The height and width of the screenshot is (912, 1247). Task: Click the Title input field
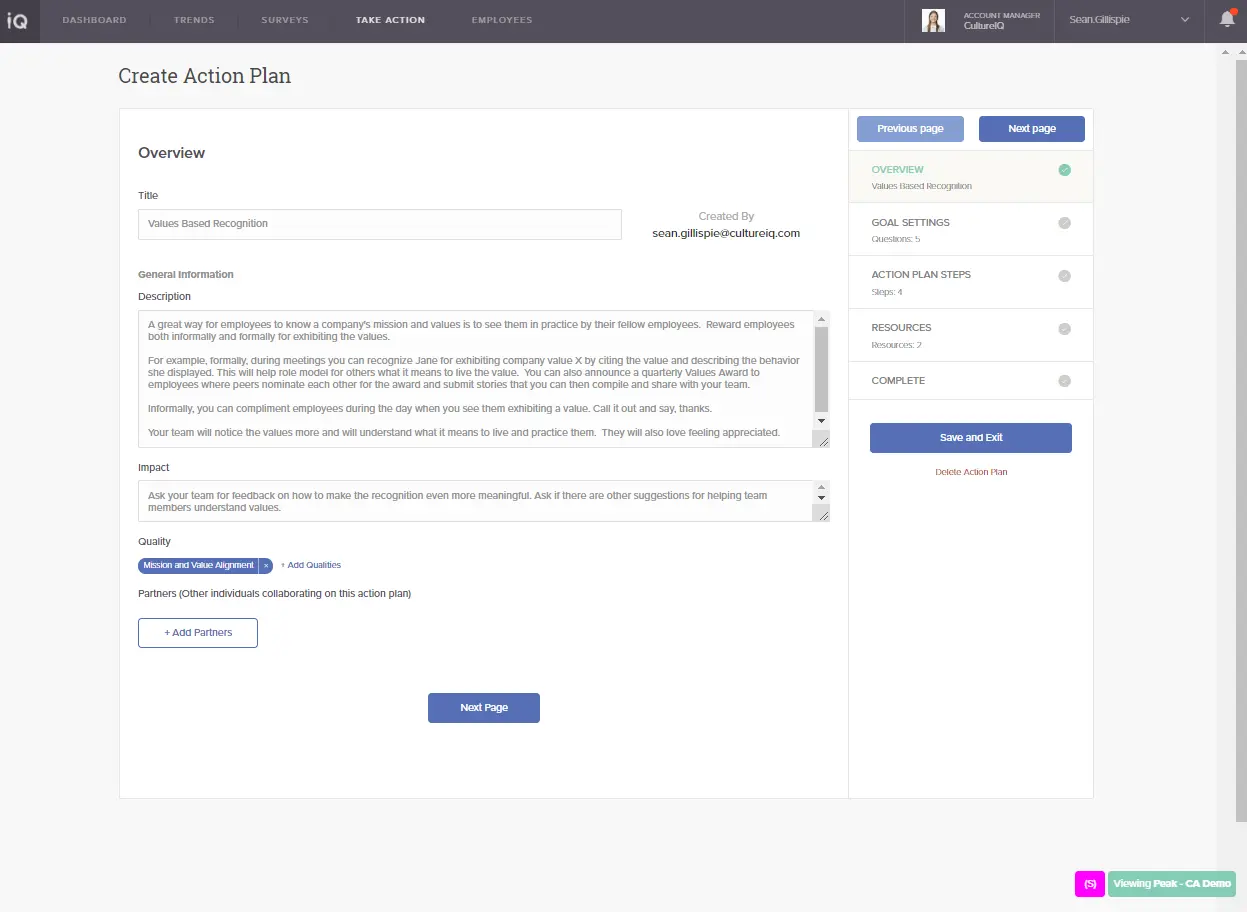click(x=379, y=224)
